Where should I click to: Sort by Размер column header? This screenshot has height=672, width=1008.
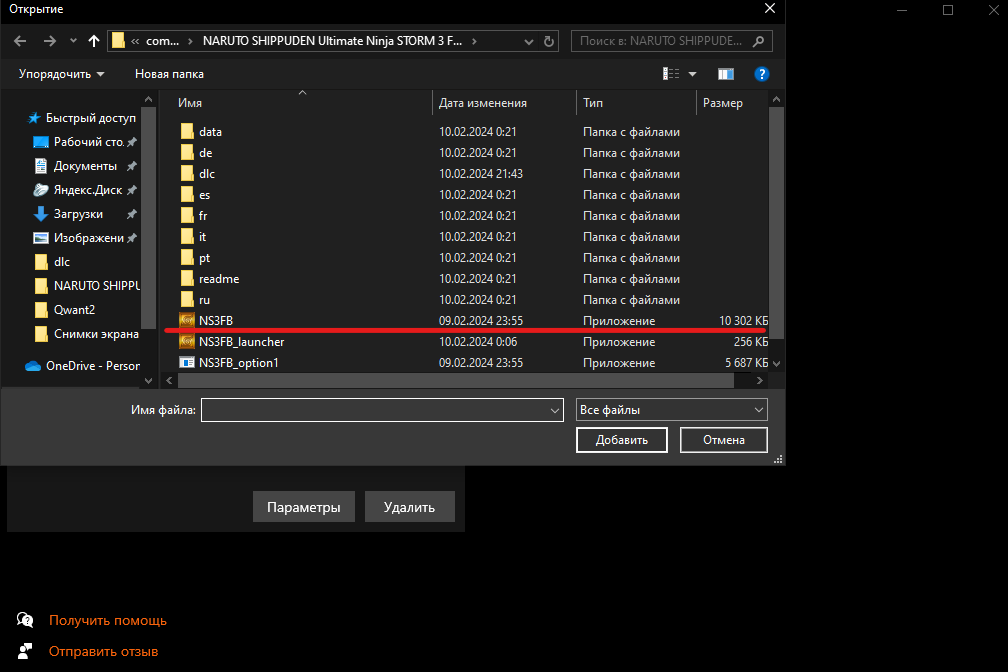(x=723, y=103)
